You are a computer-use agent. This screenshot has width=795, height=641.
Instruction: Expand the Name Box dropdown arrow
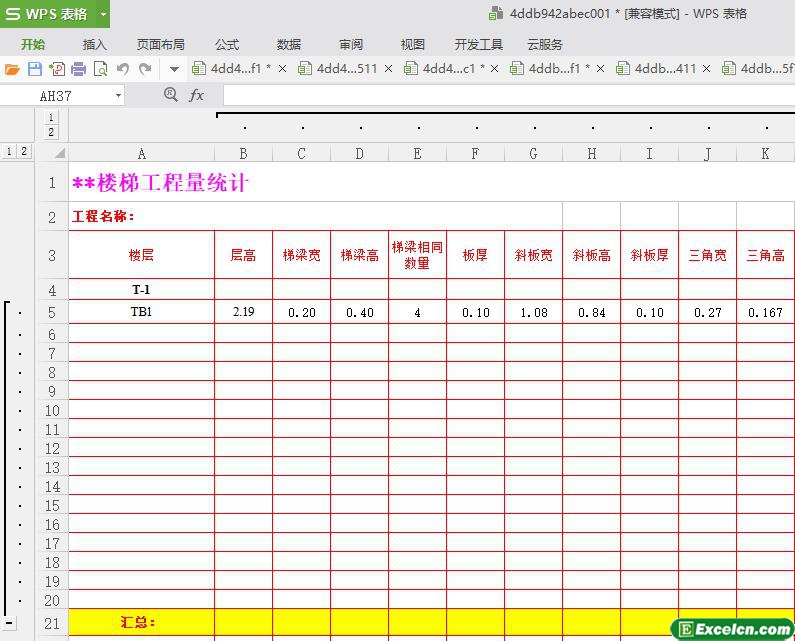118,96
